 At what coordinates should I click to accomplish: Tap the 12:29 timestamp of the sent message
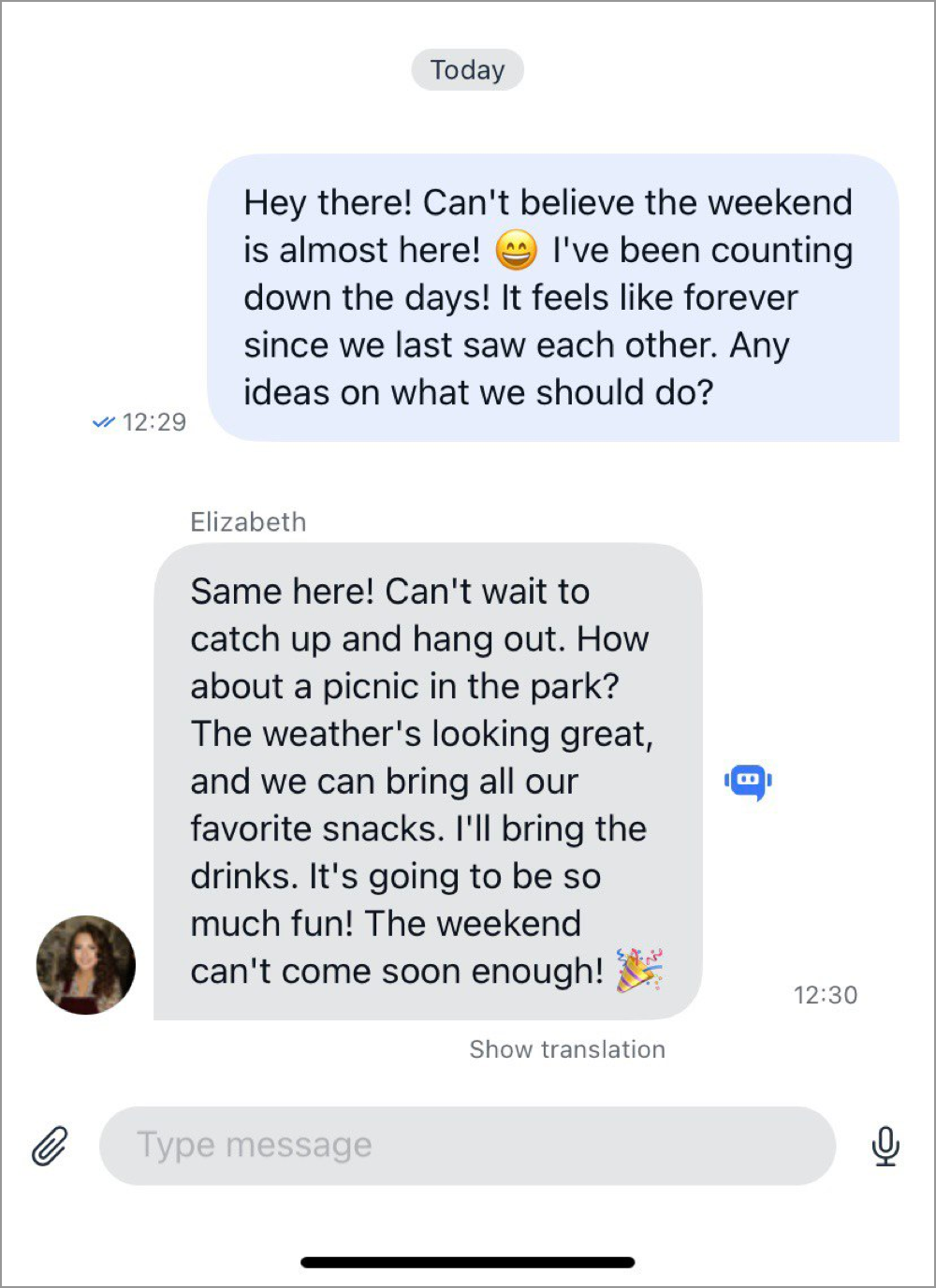coord(154,422)
